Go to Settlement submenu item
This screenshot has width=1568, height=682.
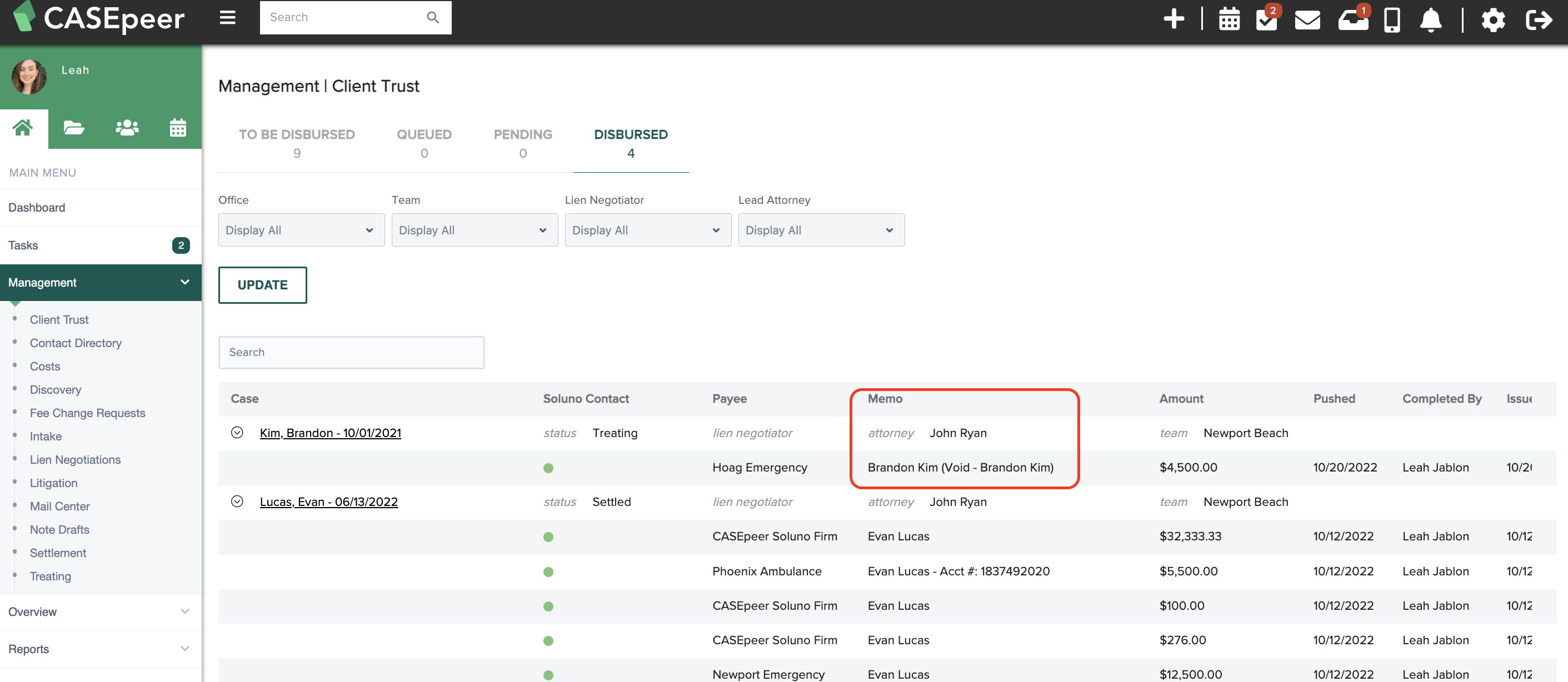pos(58,553)
